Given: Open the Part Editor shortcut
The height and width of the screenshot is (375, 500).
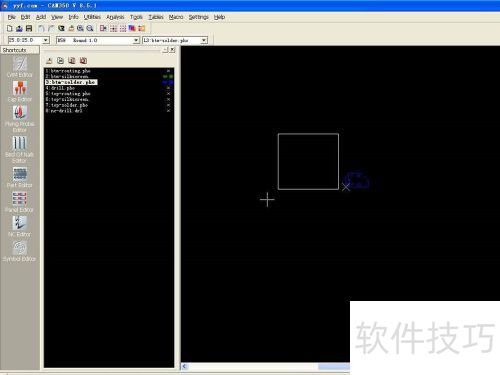Looking at the screenshot, I should point(20,177).
